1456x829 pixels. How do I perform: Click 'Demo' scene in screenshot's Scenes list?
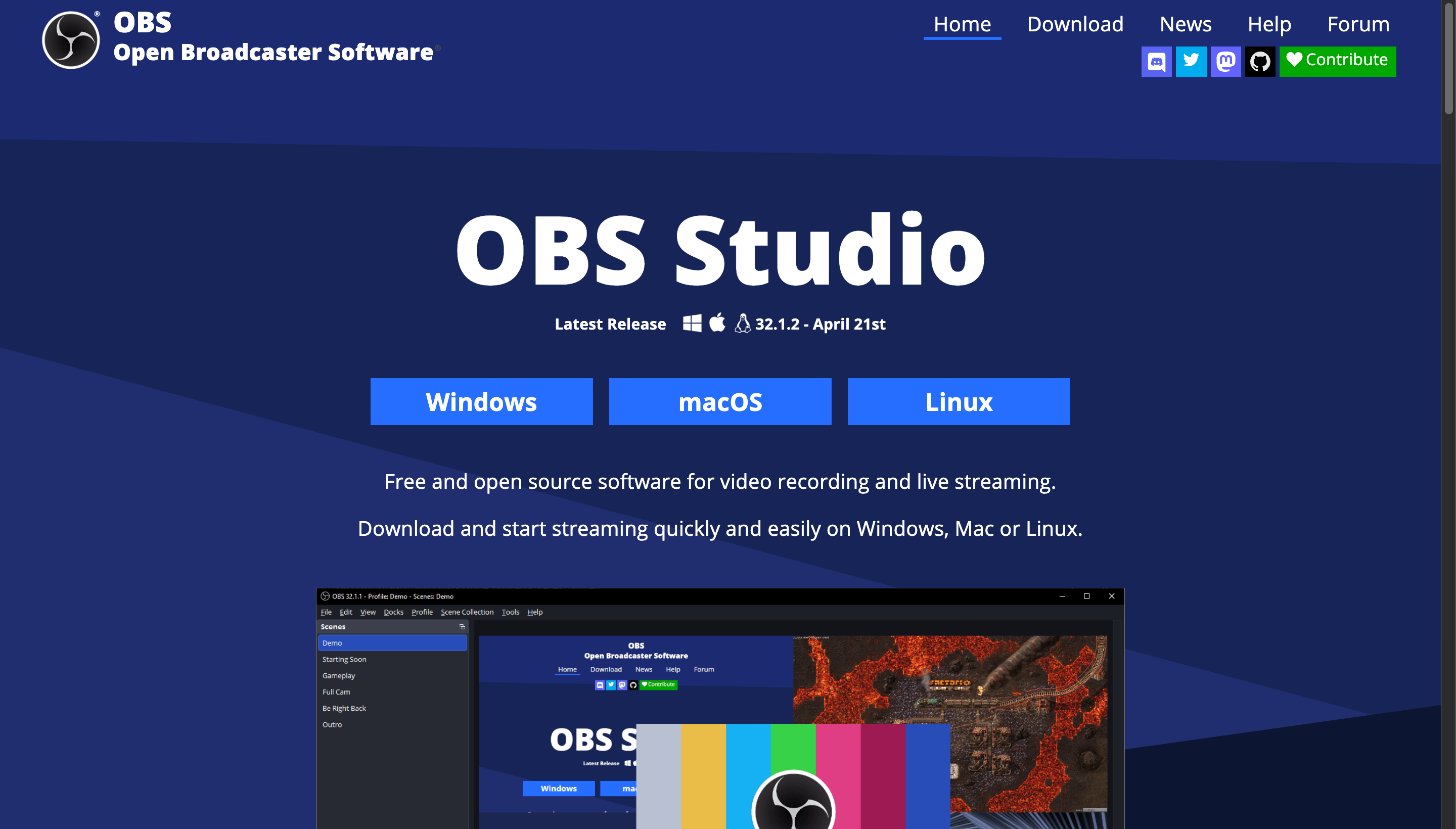pyautogui.click(x=392, y=643)
